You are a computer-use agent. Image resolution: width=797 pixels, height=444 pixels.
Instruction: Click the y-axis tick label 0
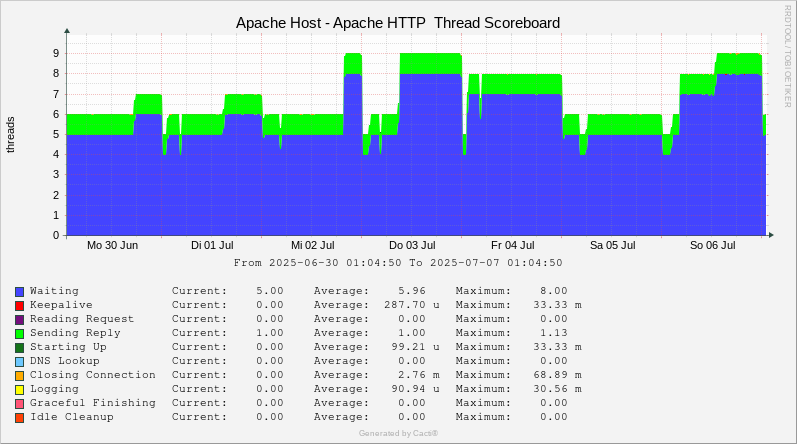tap(56, 235)
